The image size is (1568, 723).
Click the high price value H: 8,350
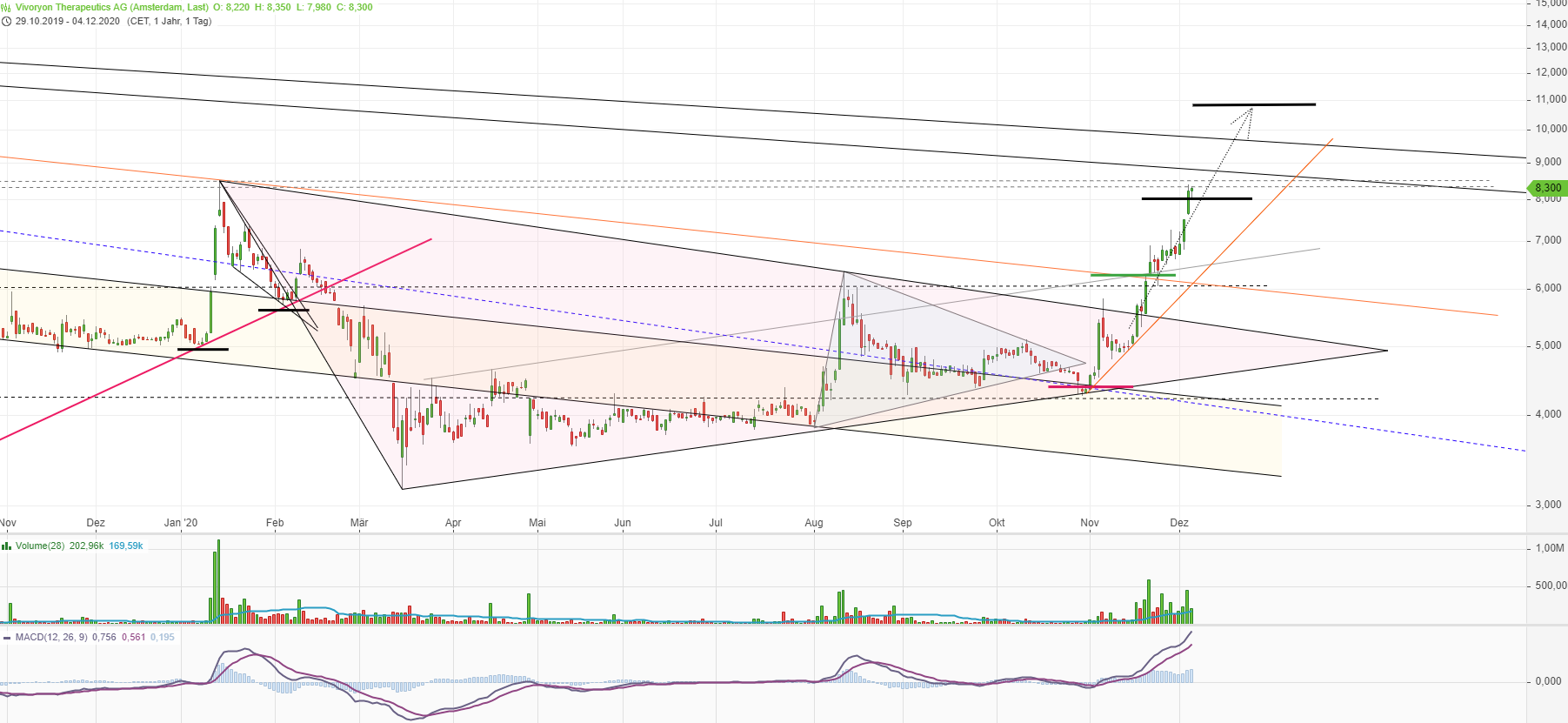tap(273, 7)
